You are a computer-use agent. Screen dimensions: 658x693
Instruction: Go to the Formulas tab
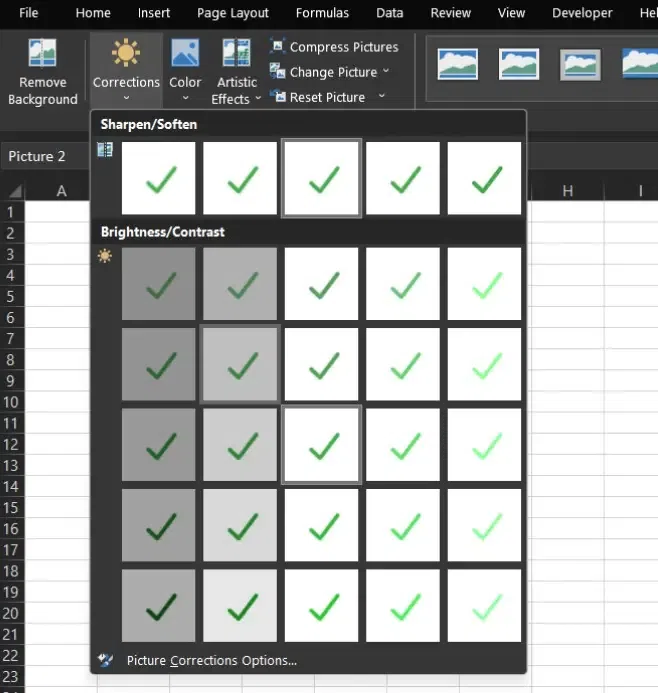click(322, 13)
